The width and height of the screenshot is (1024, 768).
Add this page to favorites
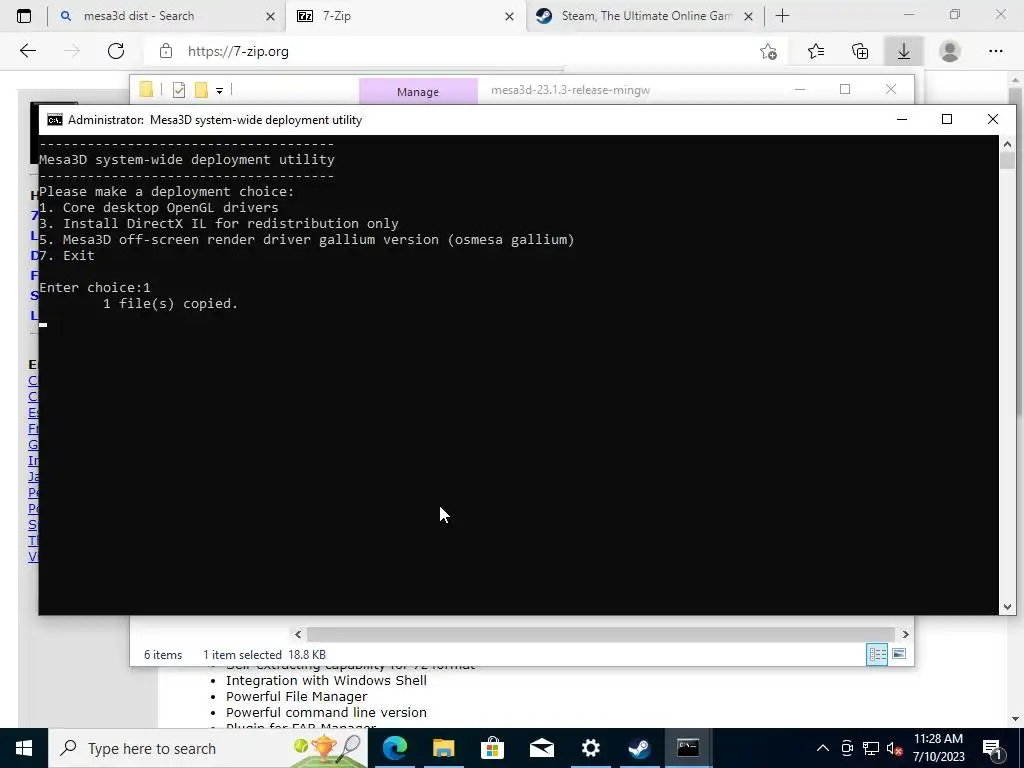tap(769, 51)
